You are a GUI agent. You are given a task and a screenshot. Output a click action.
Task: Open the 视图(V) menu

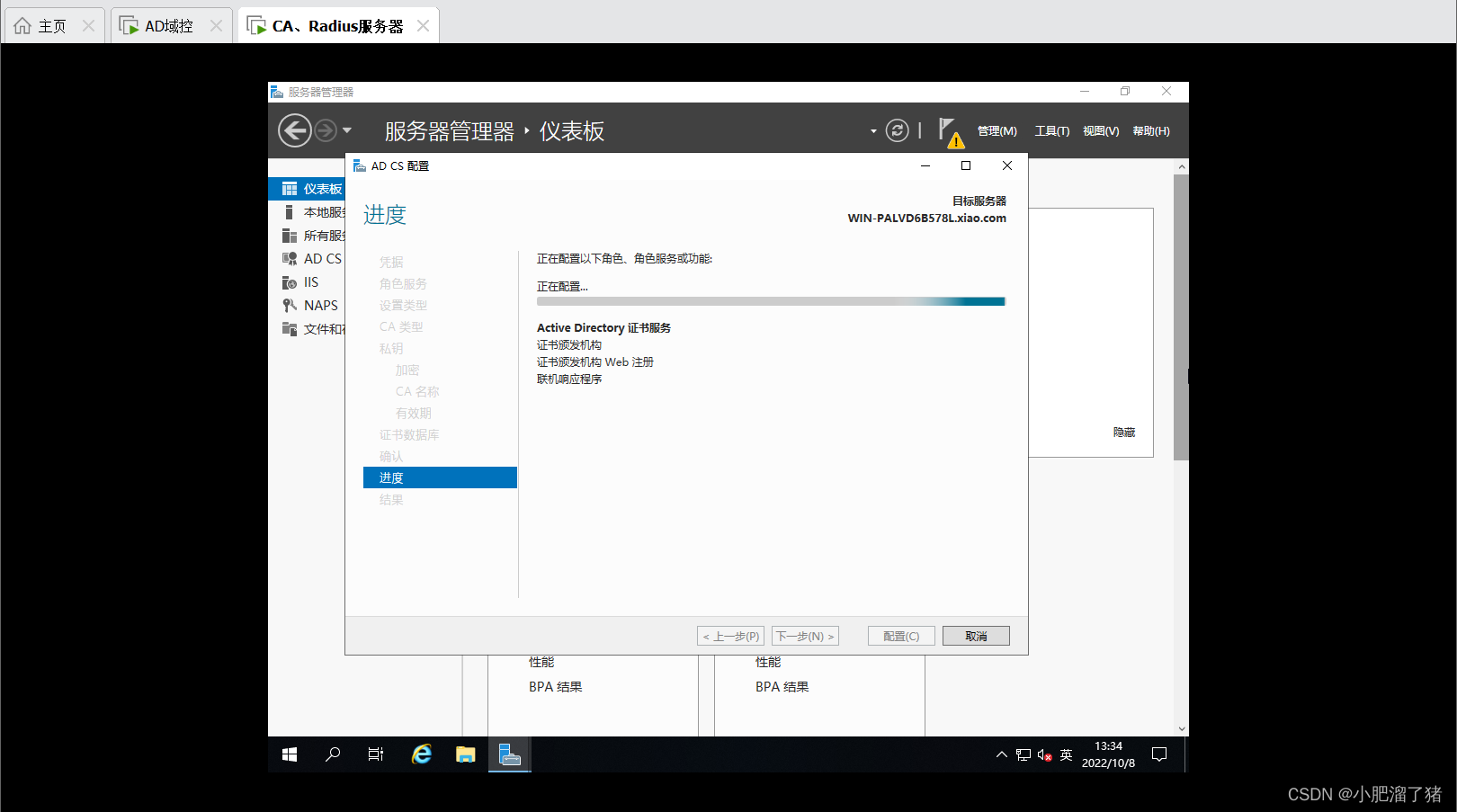tap(1101, 131)
